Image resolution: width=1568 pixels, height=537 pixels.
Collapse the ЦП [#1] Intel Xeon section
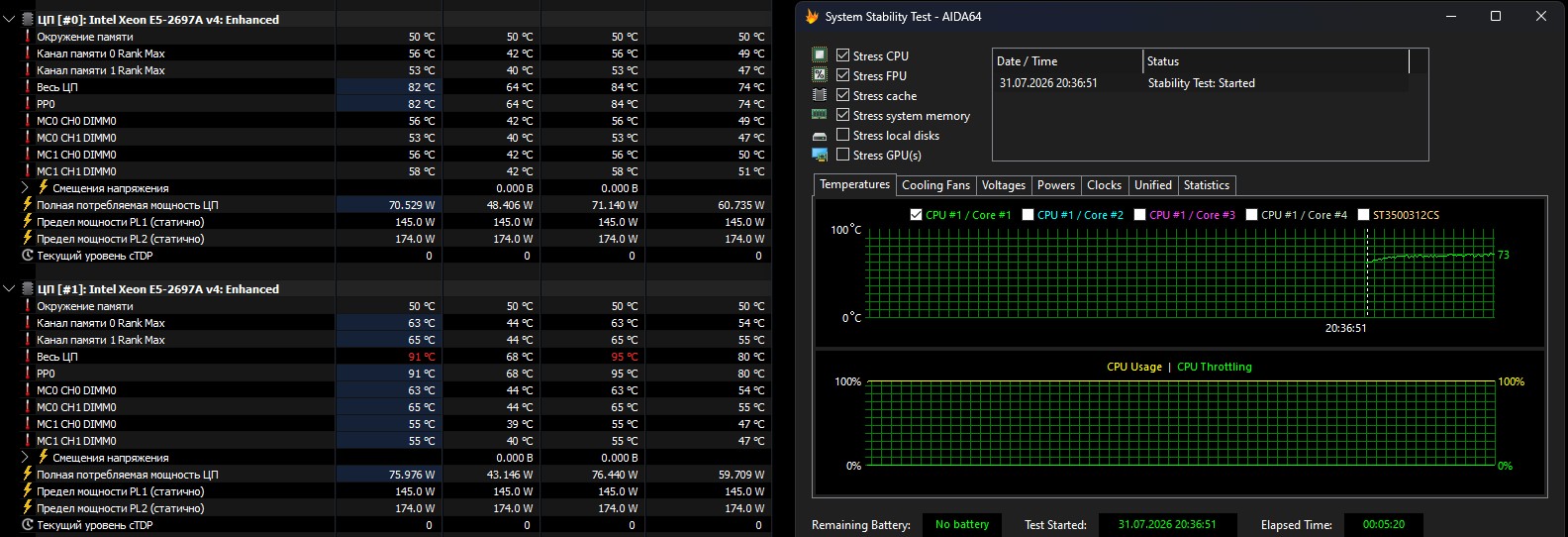click(x=9, y=288)
